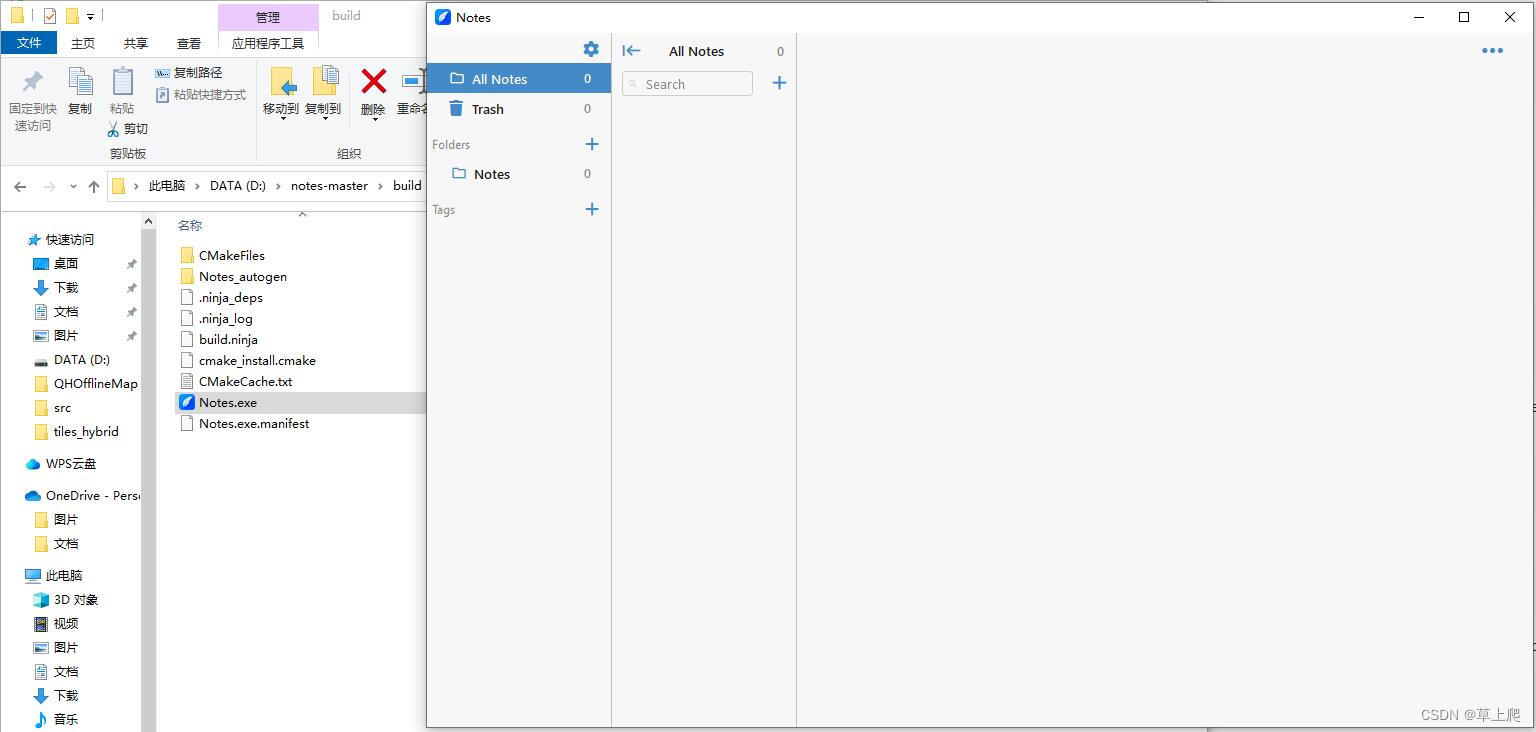The width and height of the screenshot is (1536, 732).
Task: Click the Delete red X in Explorer ribbon
Action: click(x=373, y=81)
